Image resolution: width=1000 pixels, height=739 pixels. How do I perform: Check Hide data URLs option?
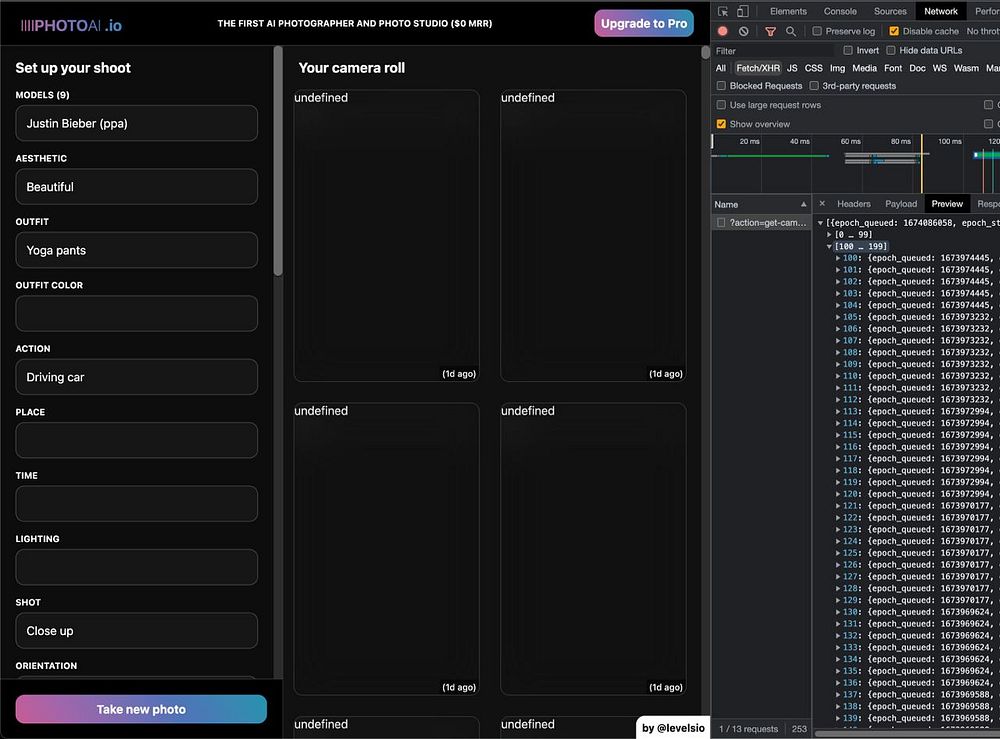pyautogui.click(x=891, y=50)
